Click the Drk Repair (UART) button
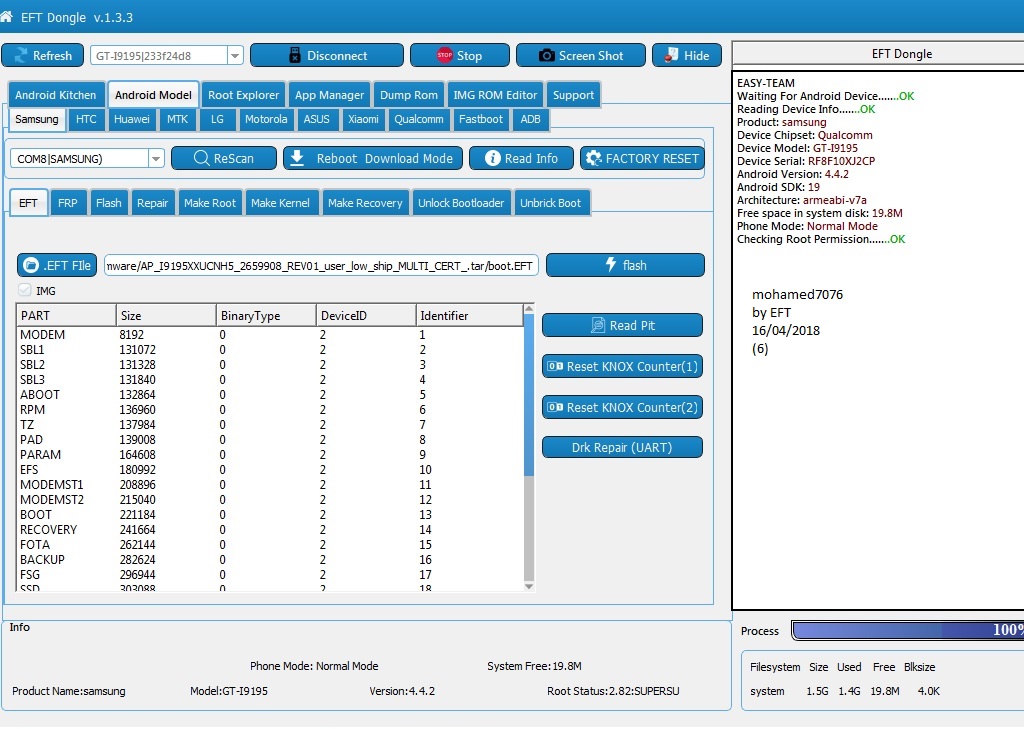The width and height of the screenshot is (1024, 729). 622,447
